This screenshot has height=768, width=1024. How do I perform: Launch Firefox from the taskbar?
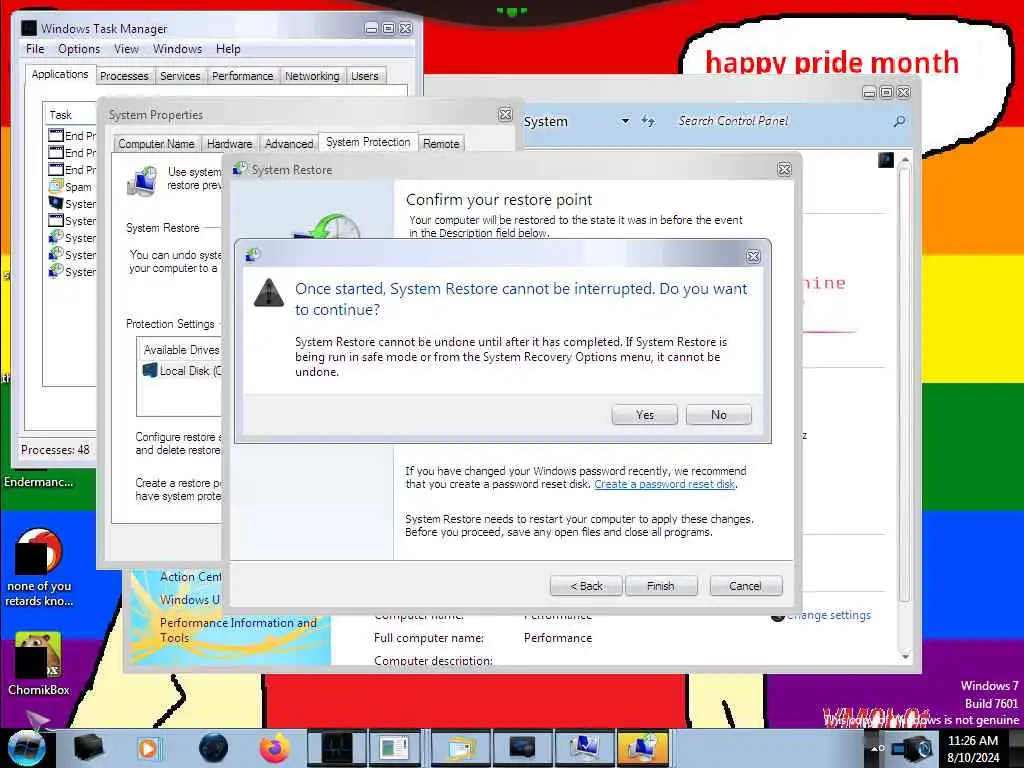tap(275, 748)
